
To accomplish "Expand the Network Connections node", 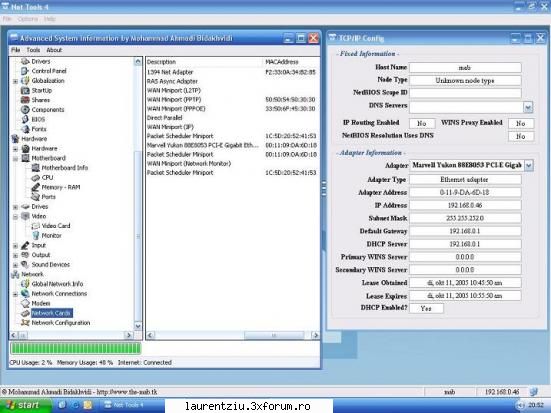I will (15, 294).
